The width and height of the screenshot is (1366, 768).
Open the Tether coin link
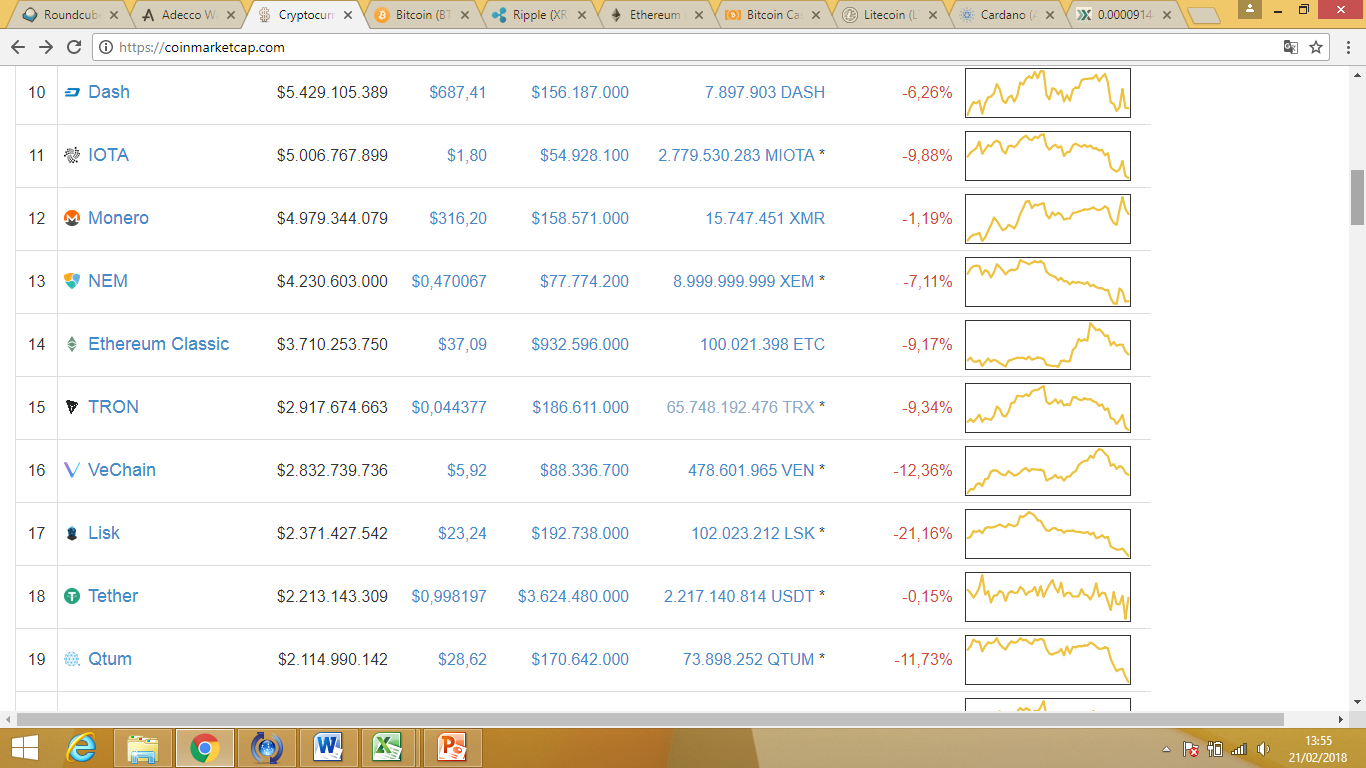point(113,596)
